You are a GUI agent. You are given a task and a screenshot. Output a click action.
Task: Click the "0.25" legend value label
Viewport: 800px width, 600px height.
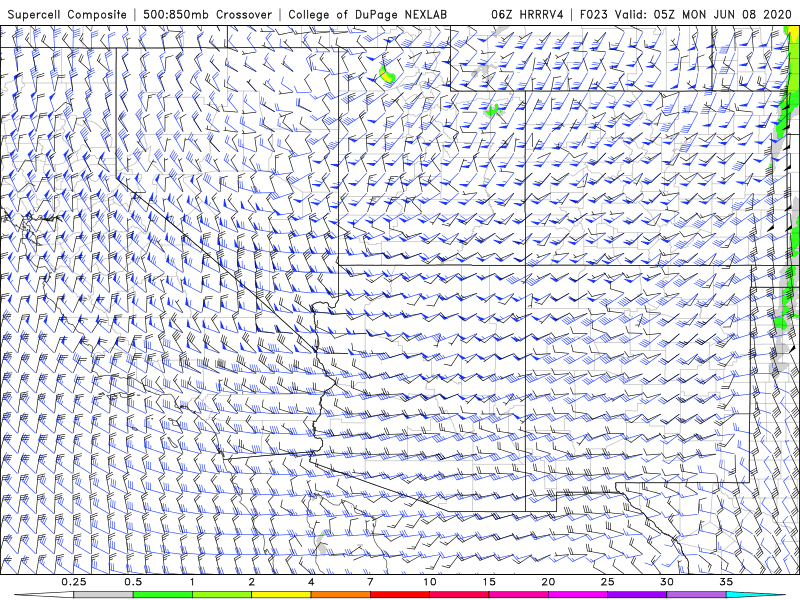coord(73,582)
